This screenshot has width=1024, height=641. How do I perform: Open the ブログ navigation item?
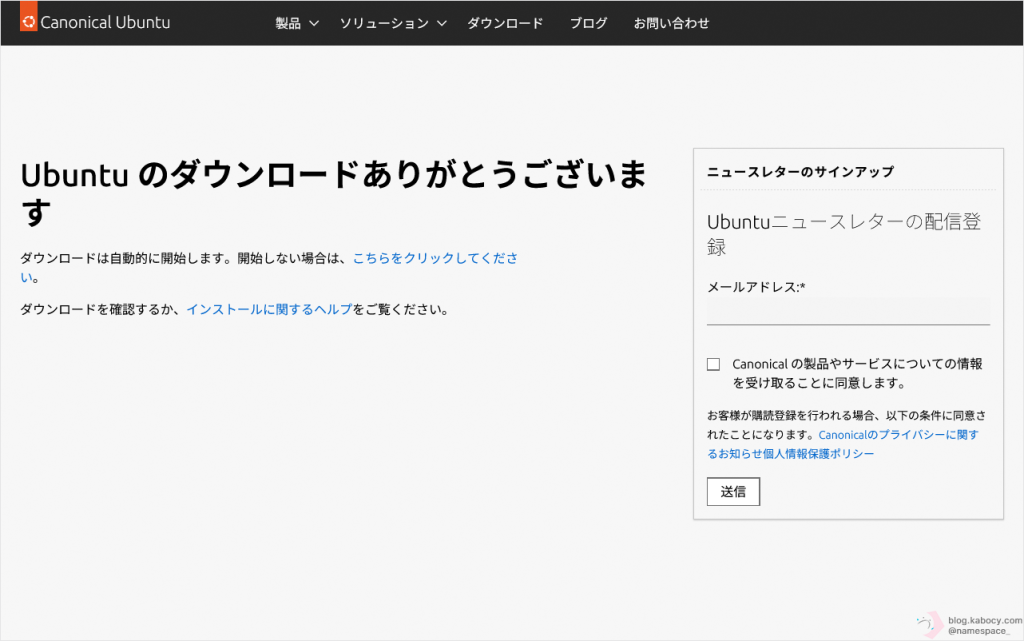pos(588,23)
